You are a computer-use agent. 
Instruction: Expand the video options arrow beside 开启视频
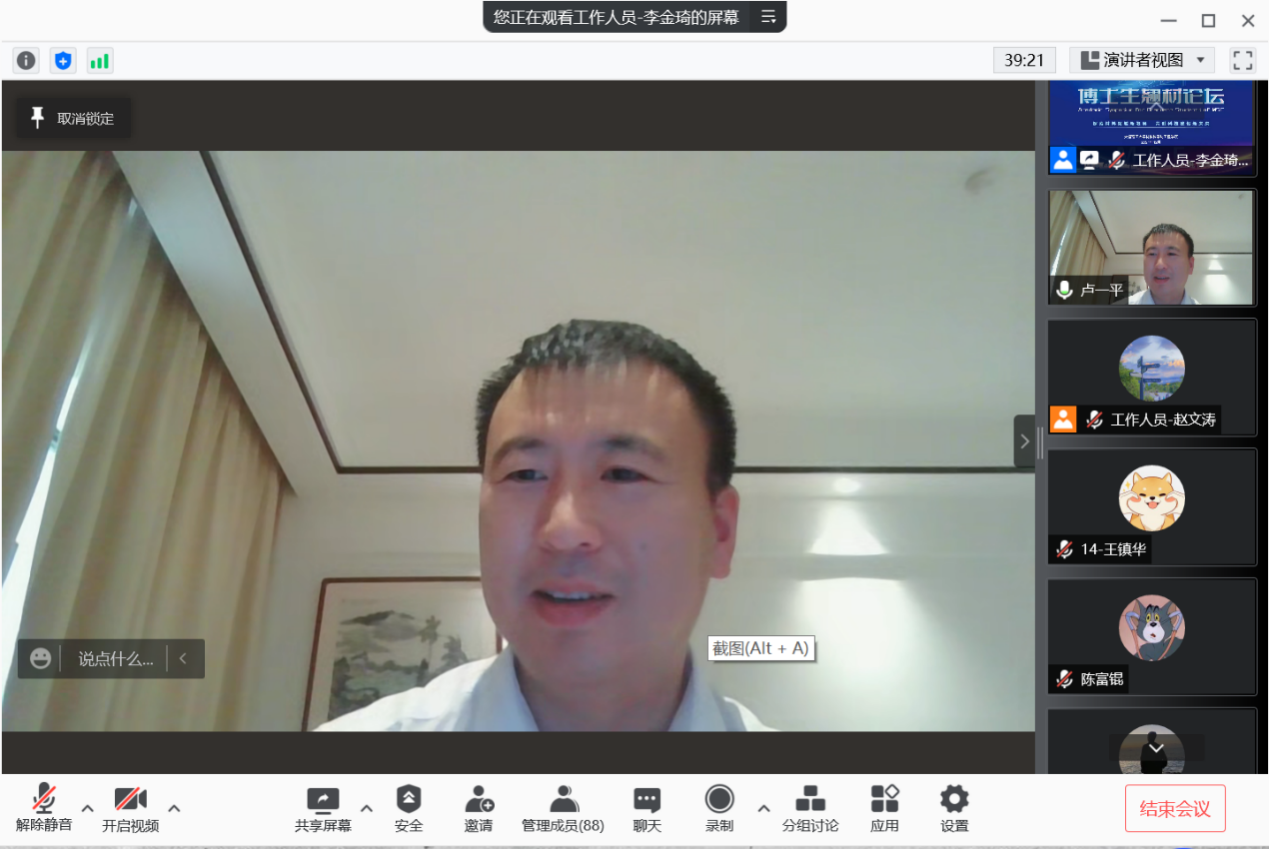point(174,808)
